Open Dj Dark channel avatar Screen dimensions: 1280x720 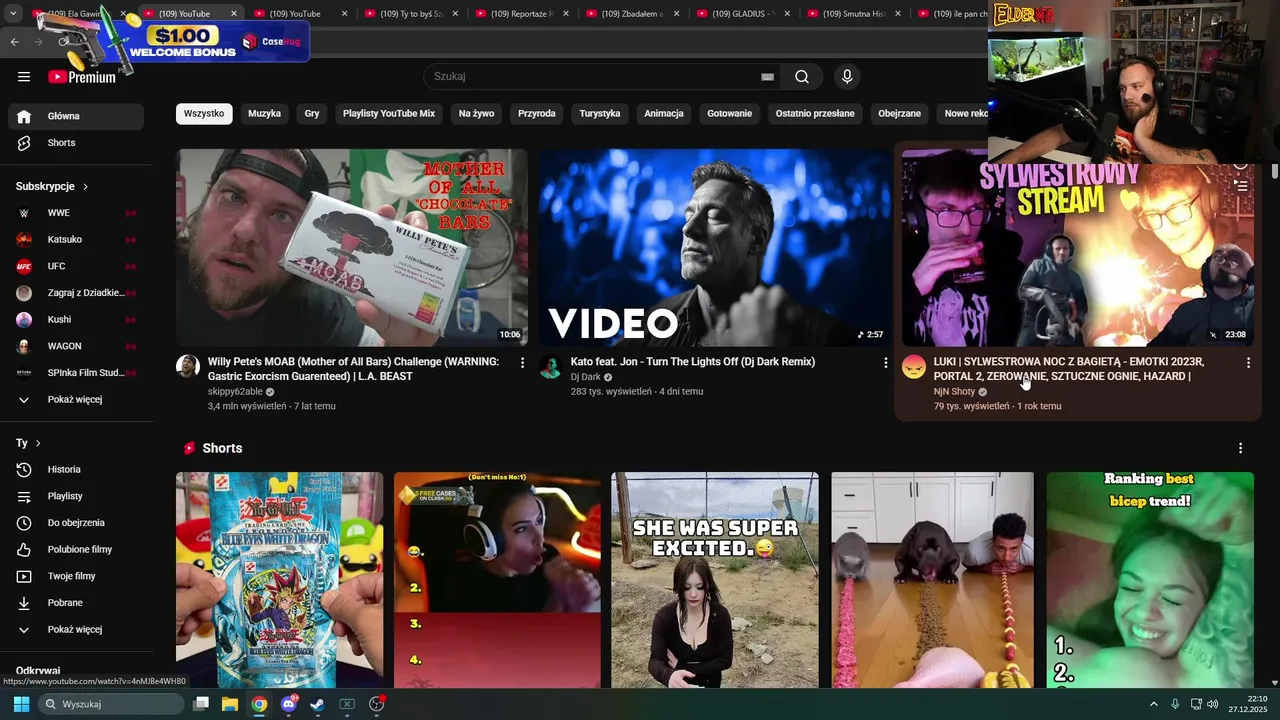click(x=551, y=366)
